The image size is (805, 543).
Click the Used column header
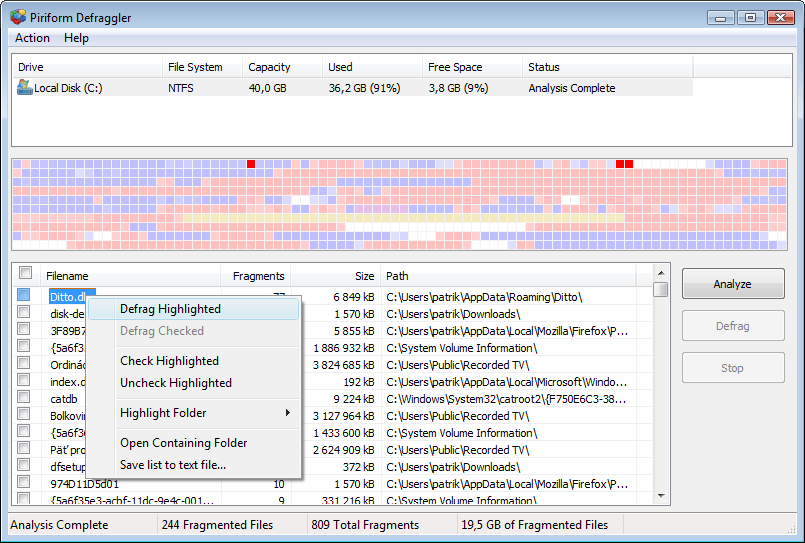pos(372,67)
